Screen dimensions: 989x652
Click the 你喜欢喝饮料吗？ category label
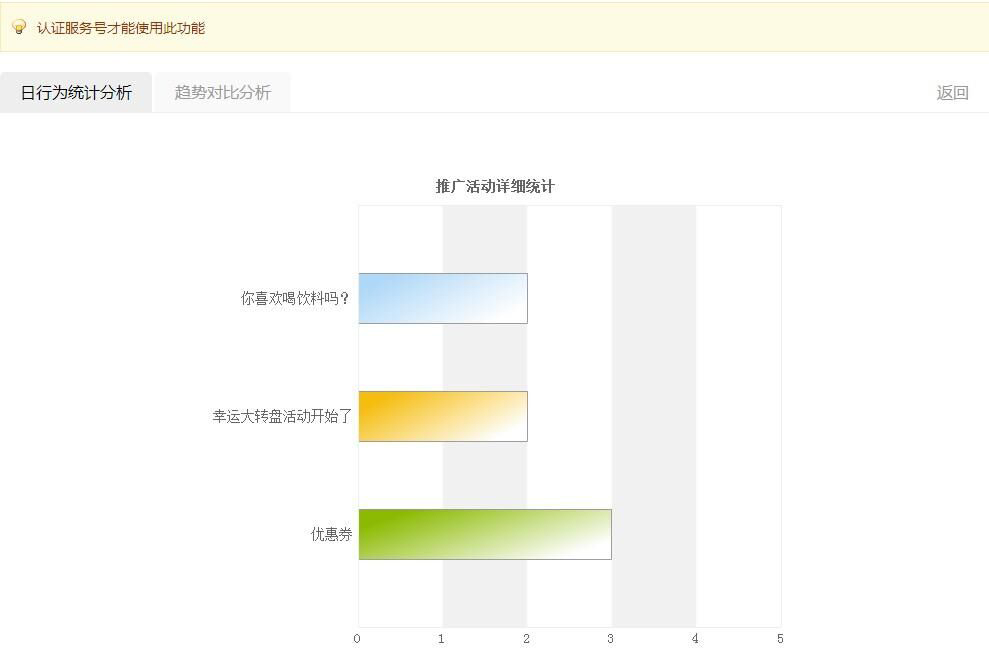coord(295,298)
